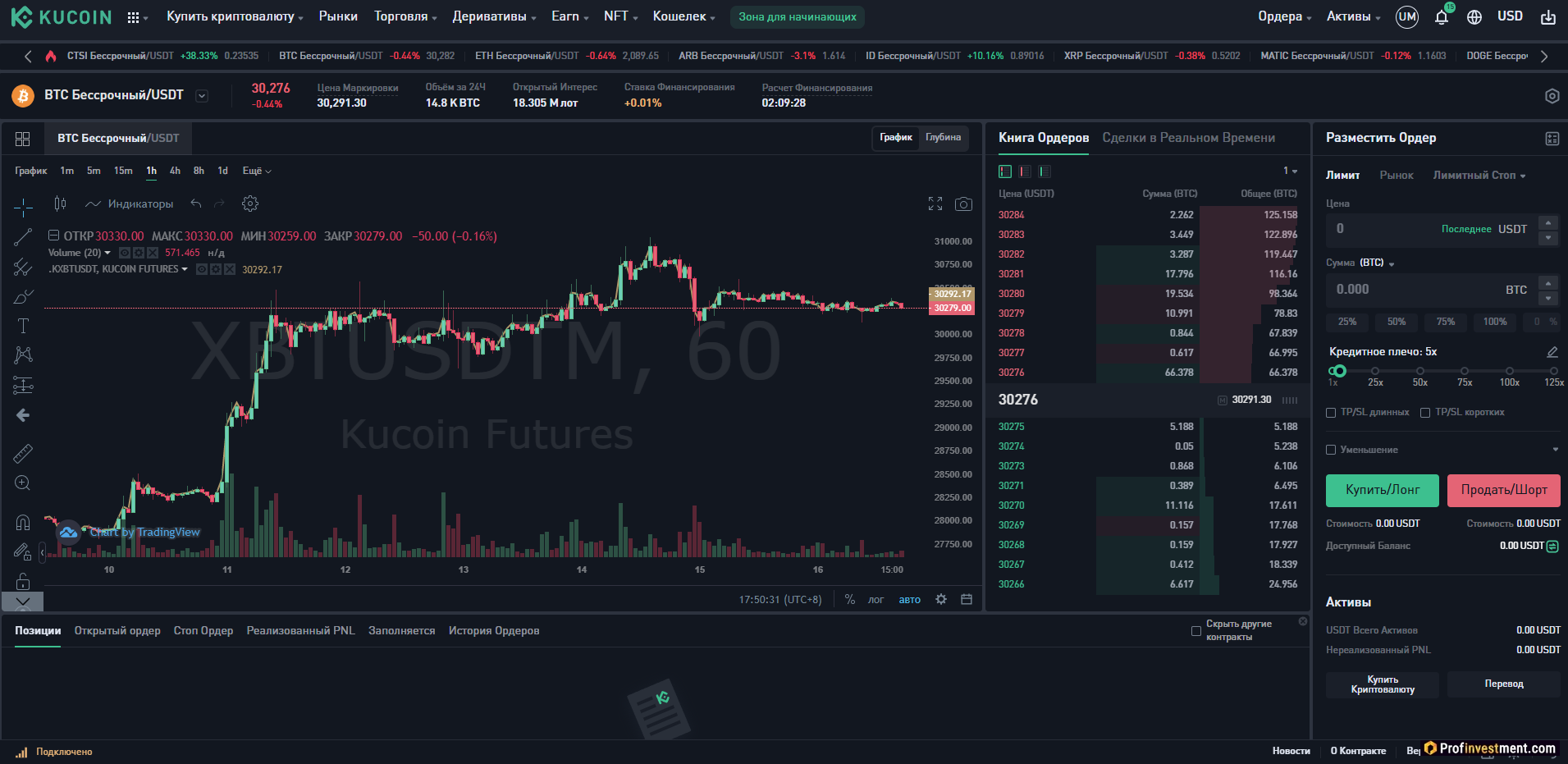
Task: Enable TP/SL длинных checkbox
Action: tap(1331, 413)
